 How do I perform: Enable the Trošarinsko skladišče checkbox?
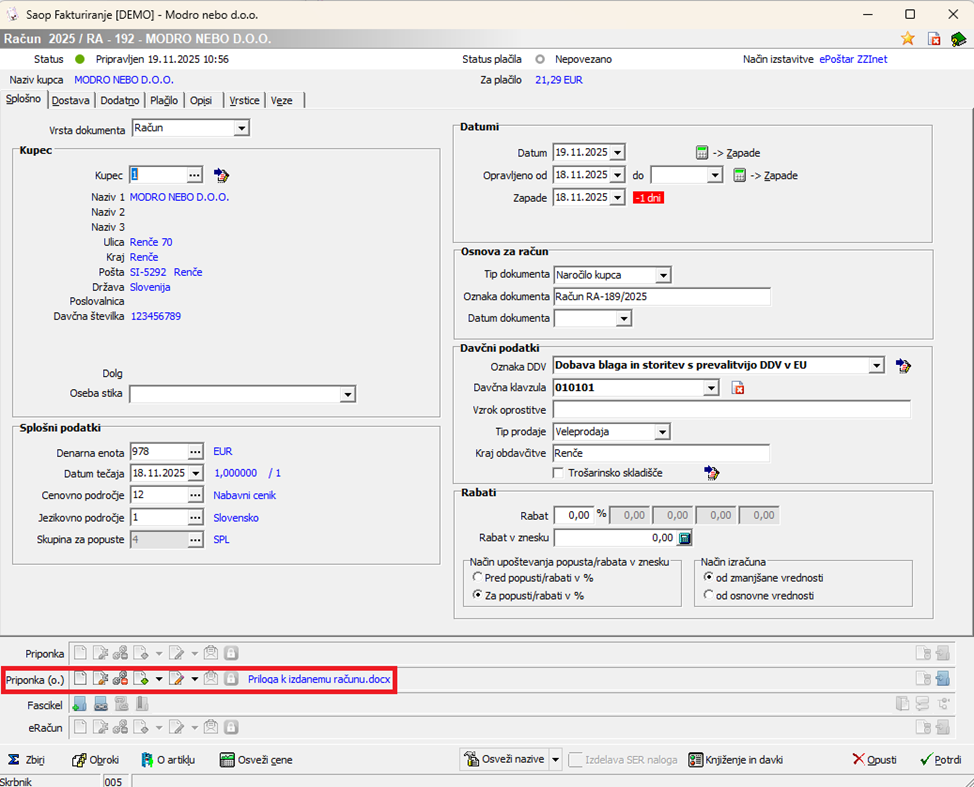pyautogui.click(x=558, y=473)
